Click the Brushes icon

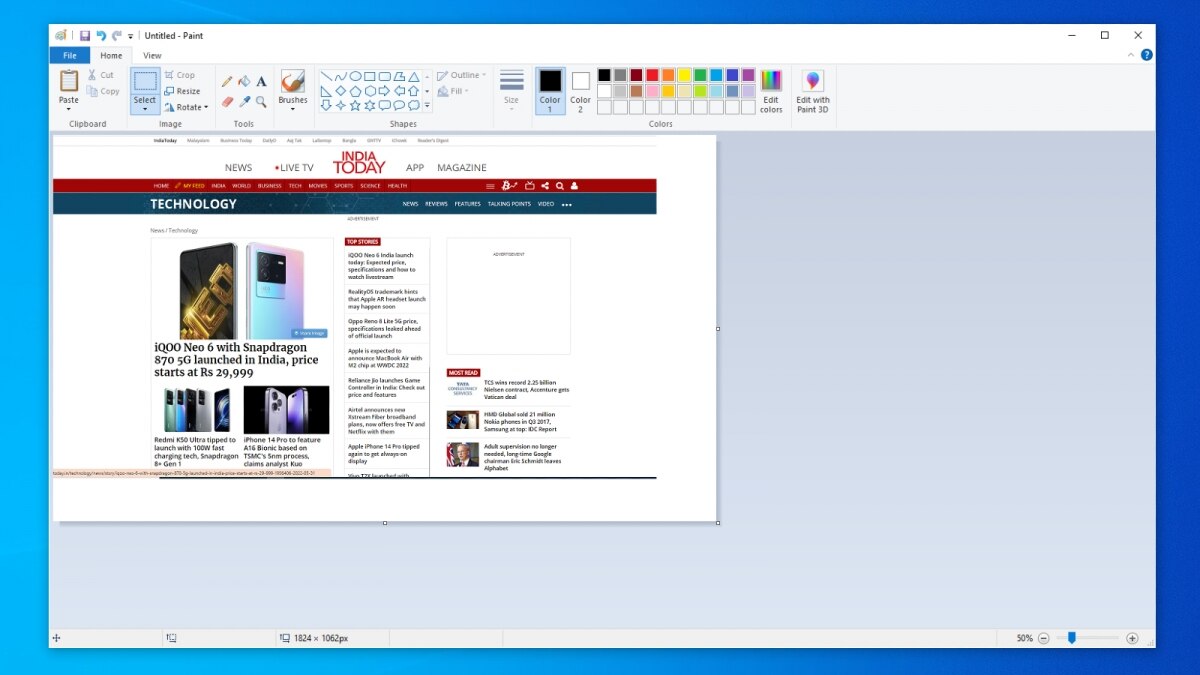click(293, 81)
